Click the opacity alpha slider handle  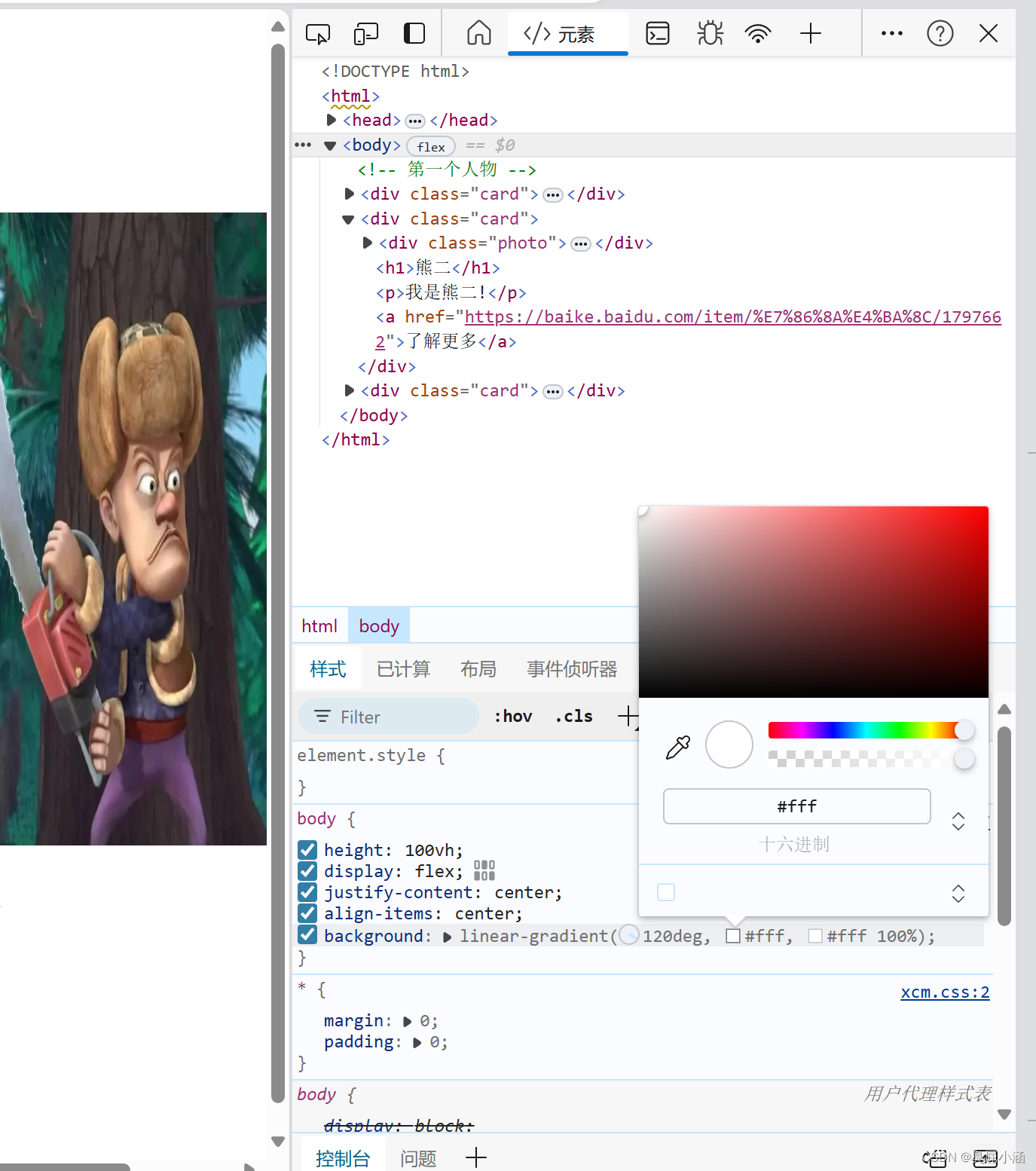tap(964, 758)
